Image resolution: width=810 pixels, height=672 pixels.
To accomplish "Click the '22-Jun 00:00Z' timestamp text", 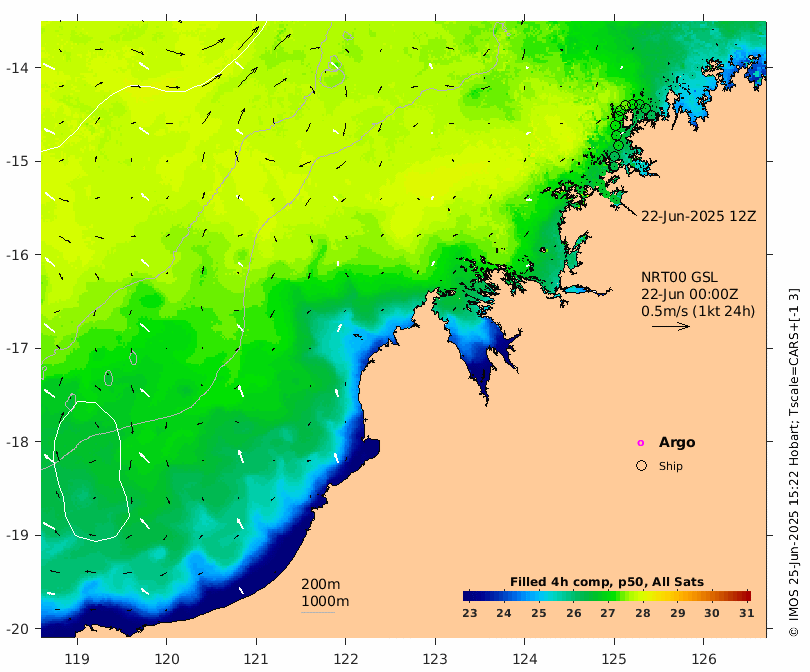I will 689,294.
